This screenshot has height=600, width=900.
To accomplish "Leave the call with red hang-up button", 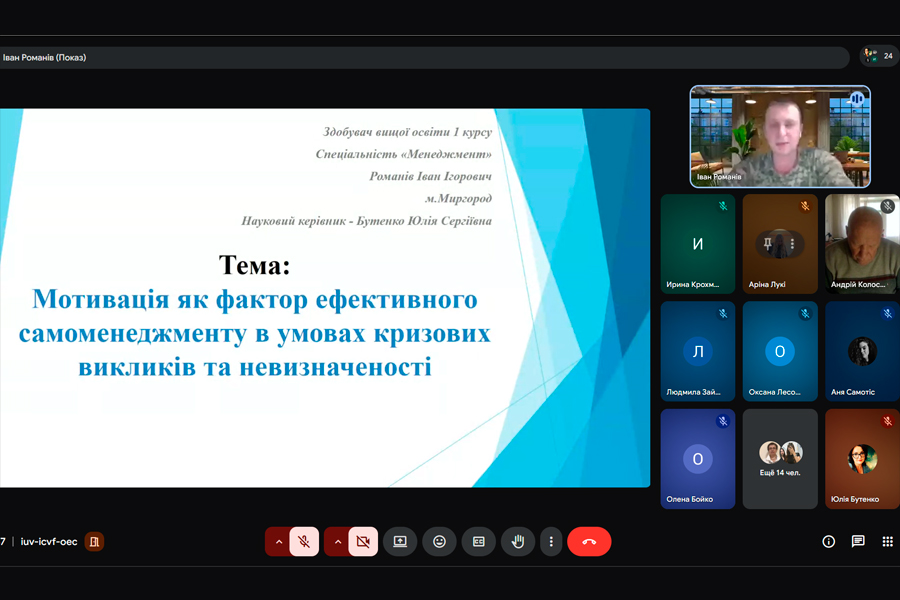I will (x=589, y=542).
